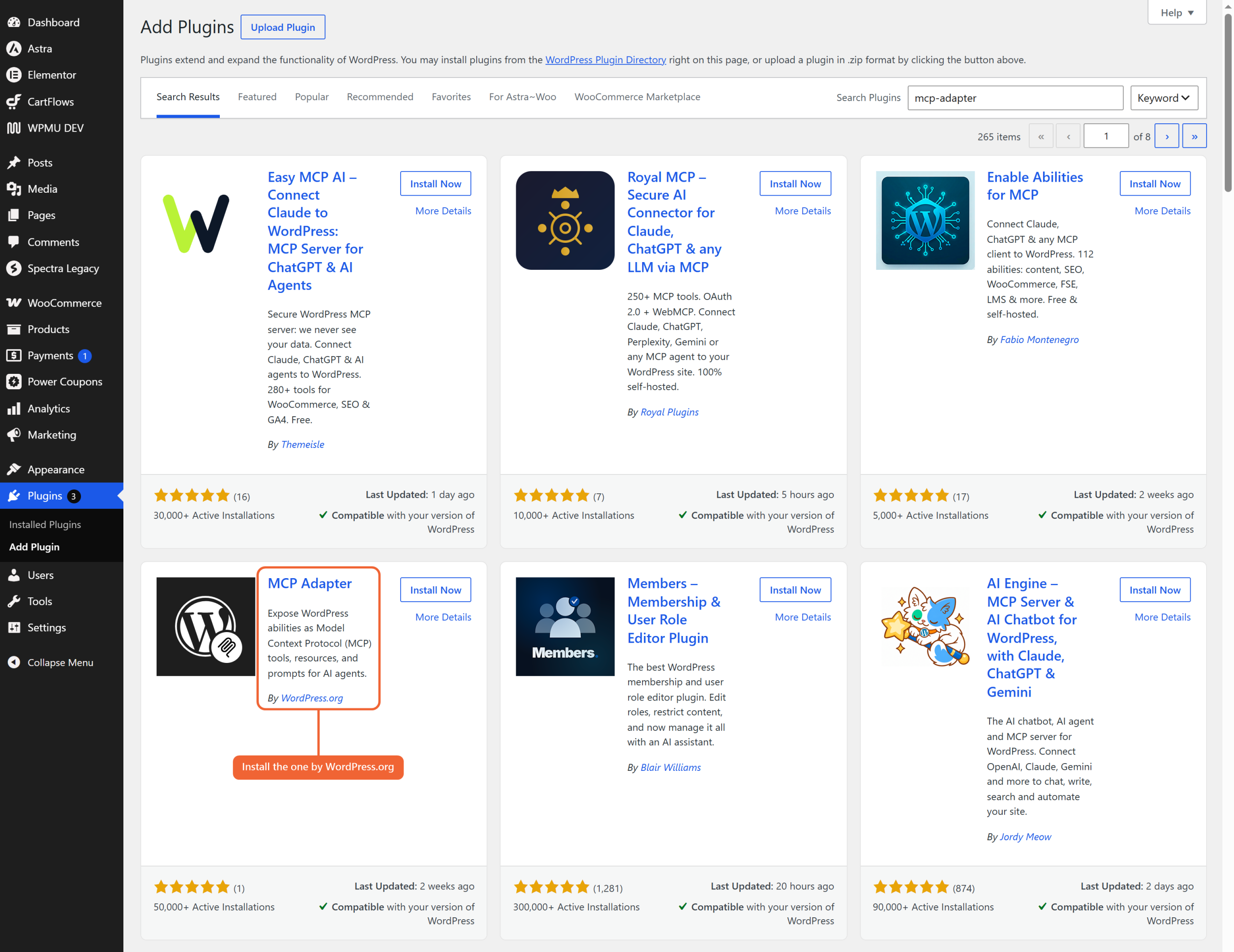Click the Analytics bar chart icon
1234x952 pixels.
click(x=14, y=408)
